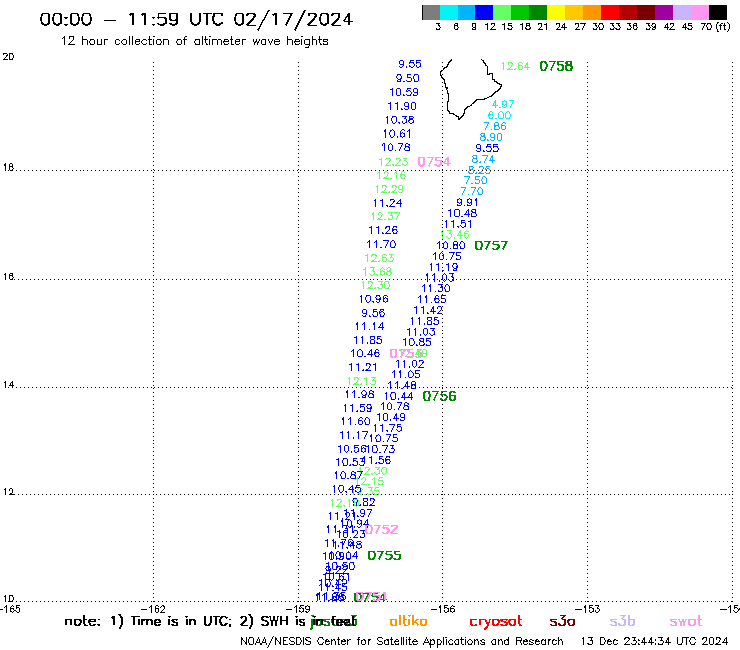This screenshot has width=740, height=650.
Task: Select the 10.48 wave height value
Action: coord(462,213)
